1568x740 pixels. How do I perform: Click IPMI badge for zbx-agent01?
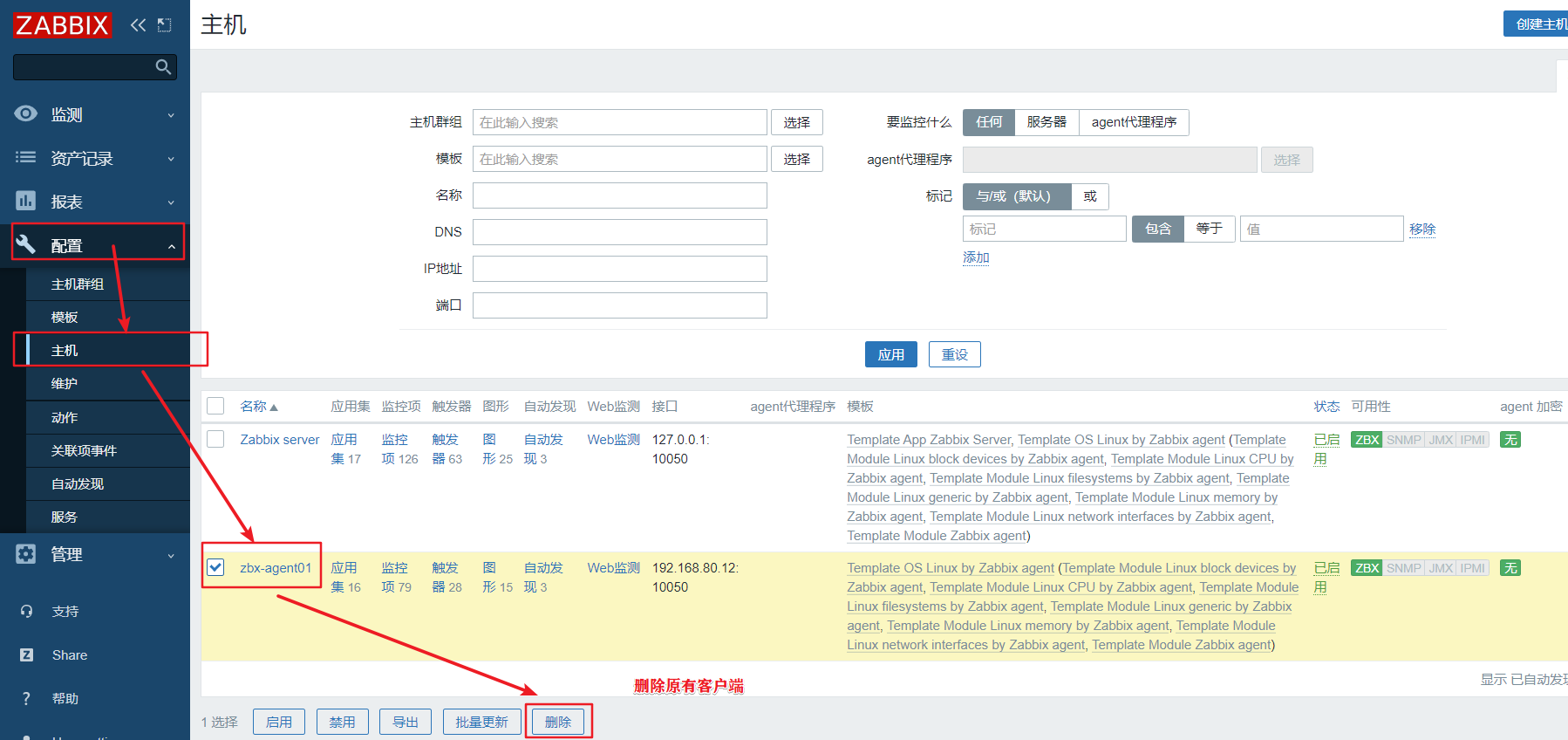click(x=1473, y=568)
